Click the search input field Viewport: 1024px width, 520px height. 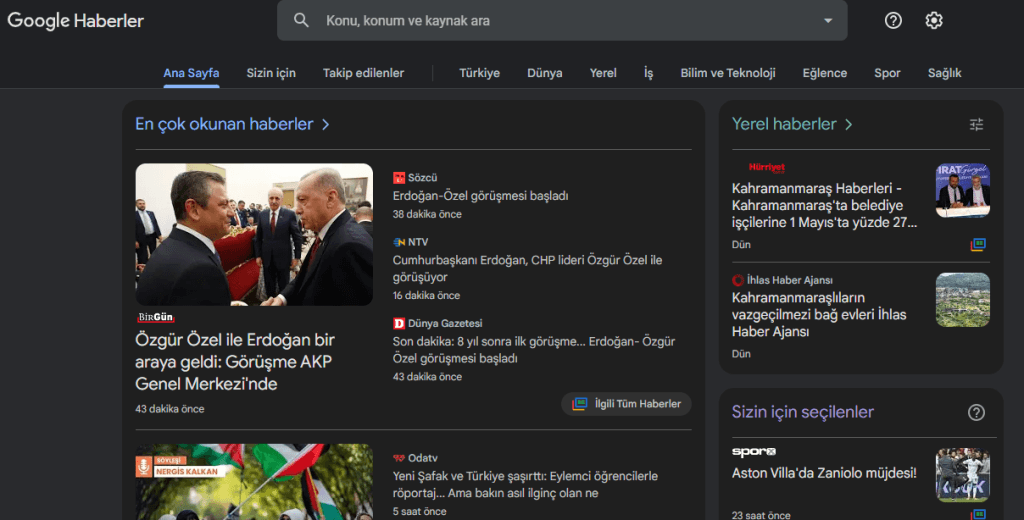[x=562, y=20]
